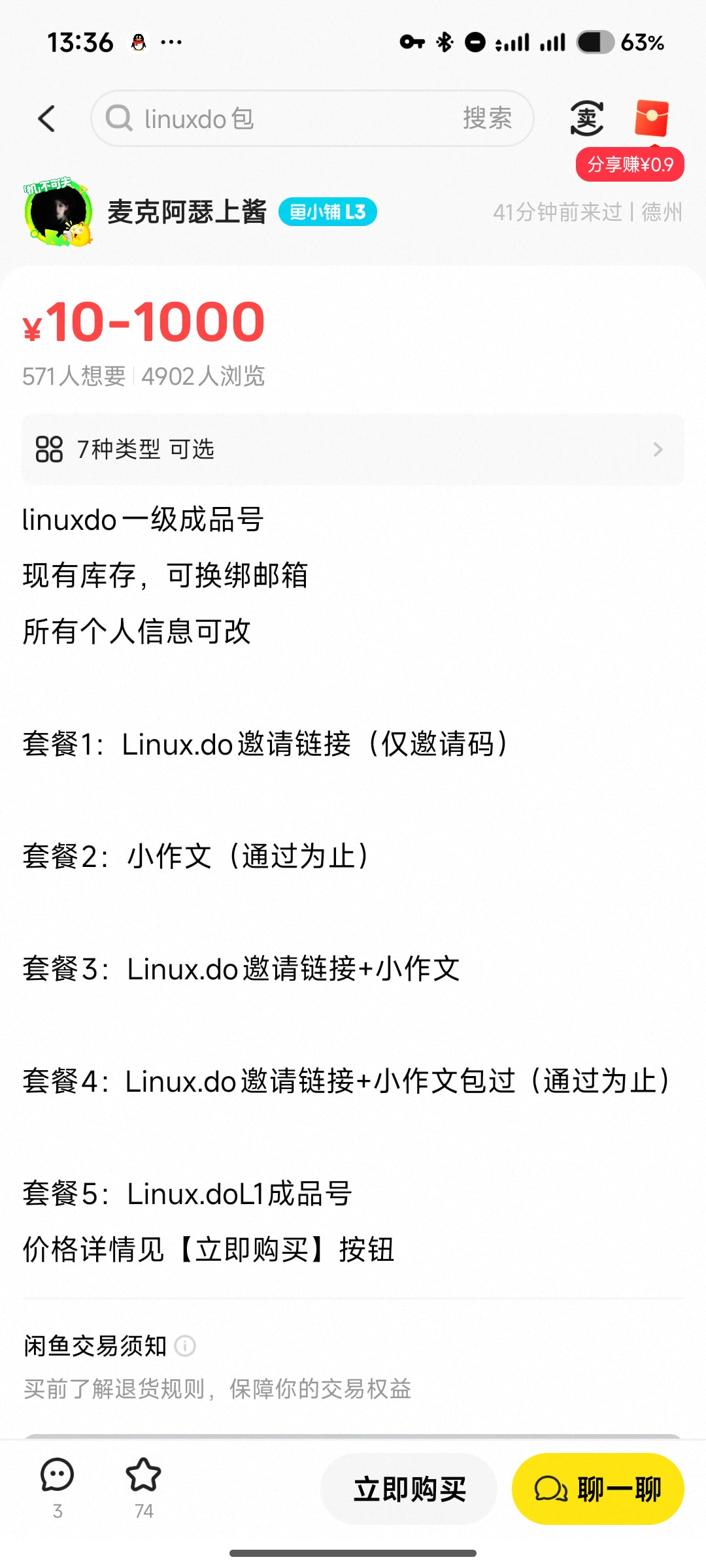This screenshot has height=1568, width=706.
Task: Tap the 分享赚¥0.9 share label
Action: (630, 165)
